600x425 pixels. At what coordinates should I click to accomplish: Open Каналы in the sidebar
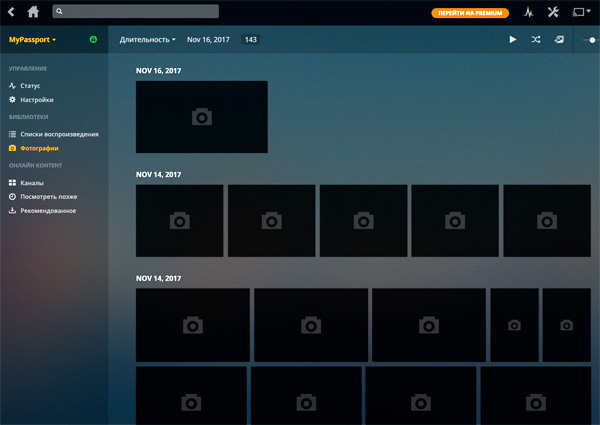click(31, 183)
